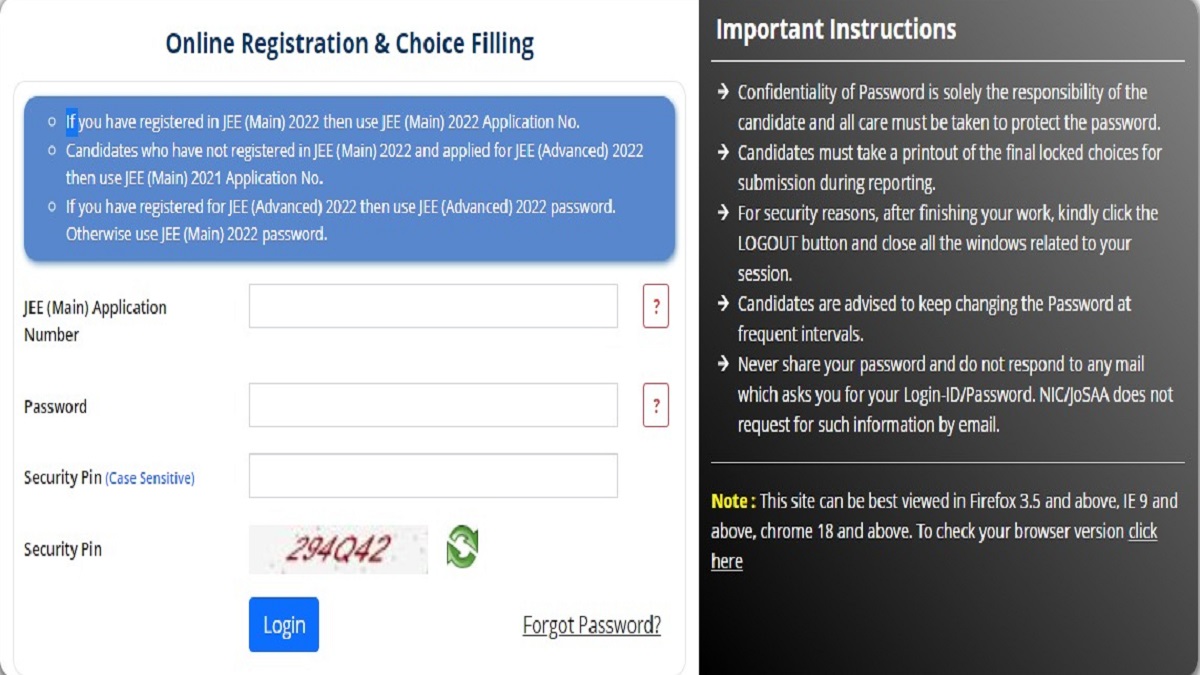Click the 'Note :' text about browser versions
Image resolution: width=1200 pixels, height=675 pixels.
click(x=734, y=502)
